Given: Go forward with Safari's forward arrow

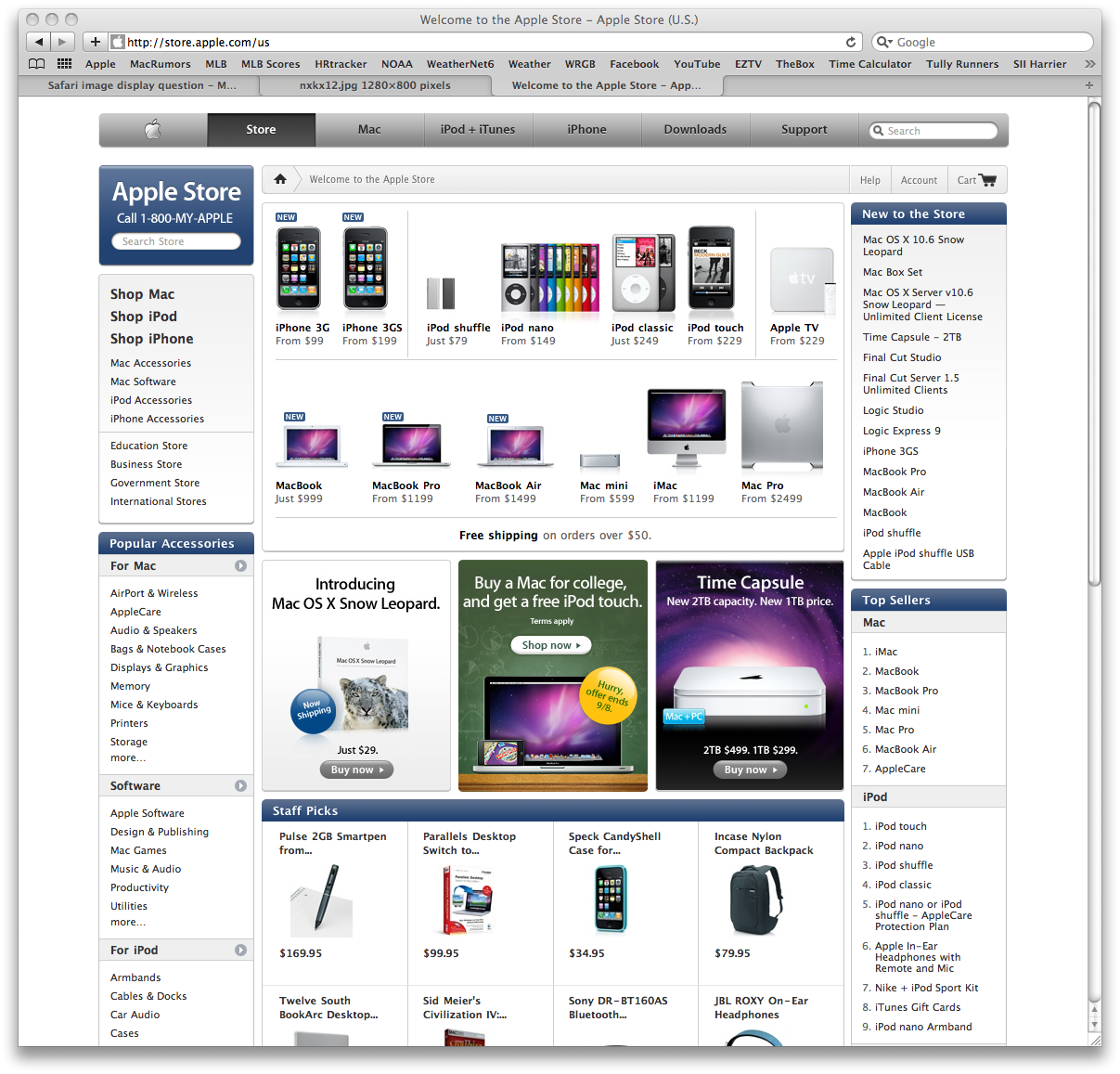Looking at the screenshot, I should [62, 42].
